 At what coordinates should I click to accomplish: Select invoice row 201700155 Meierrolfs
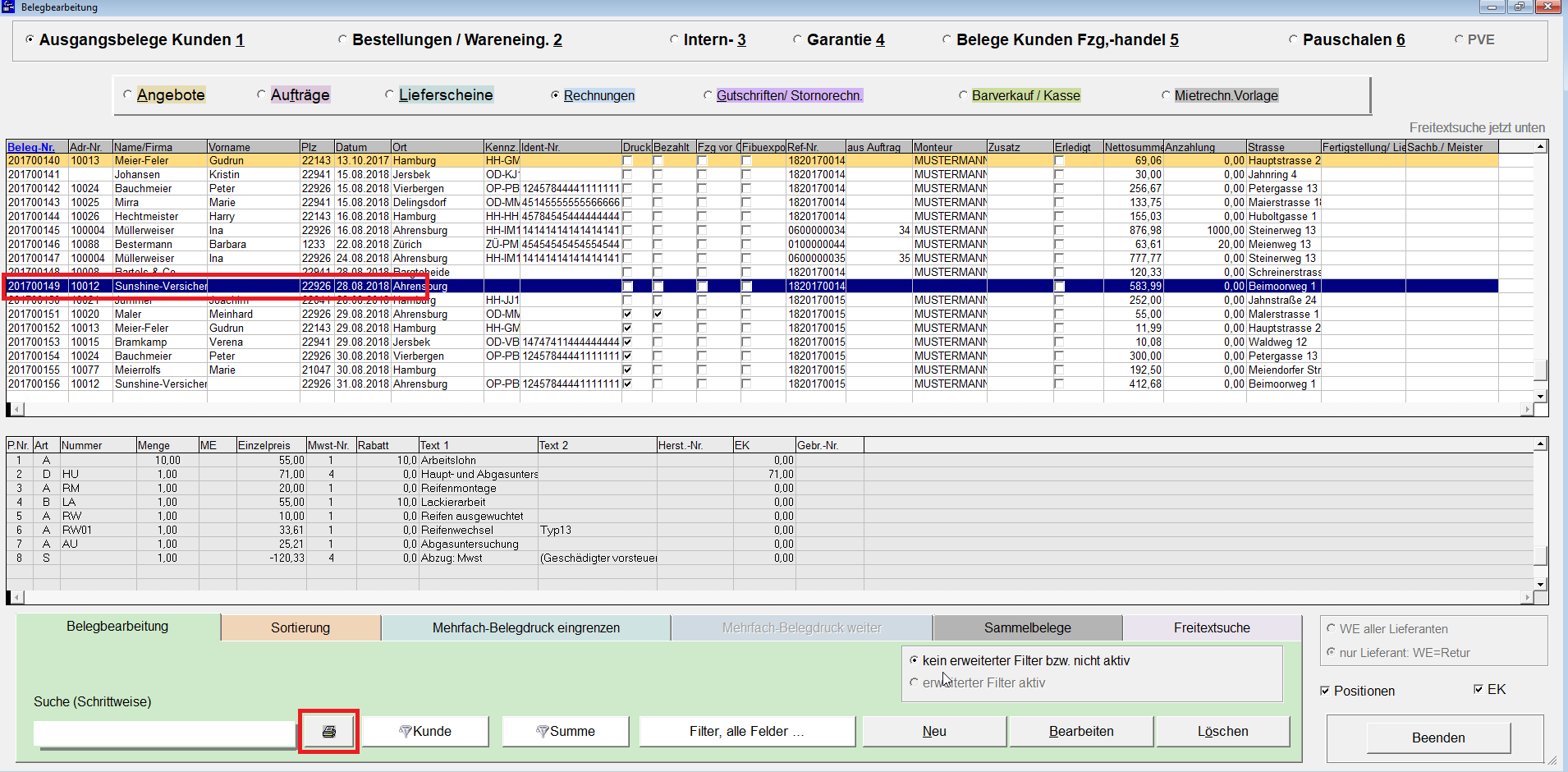click(x=752, y=370)
